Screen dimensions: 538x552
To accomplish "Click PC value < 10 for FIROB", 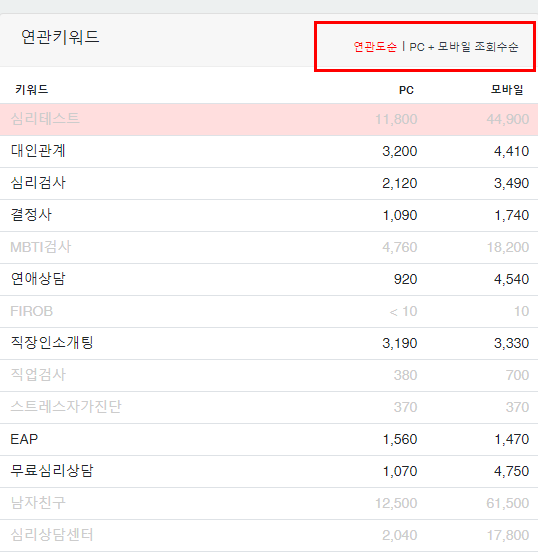I will pos(403,312).
